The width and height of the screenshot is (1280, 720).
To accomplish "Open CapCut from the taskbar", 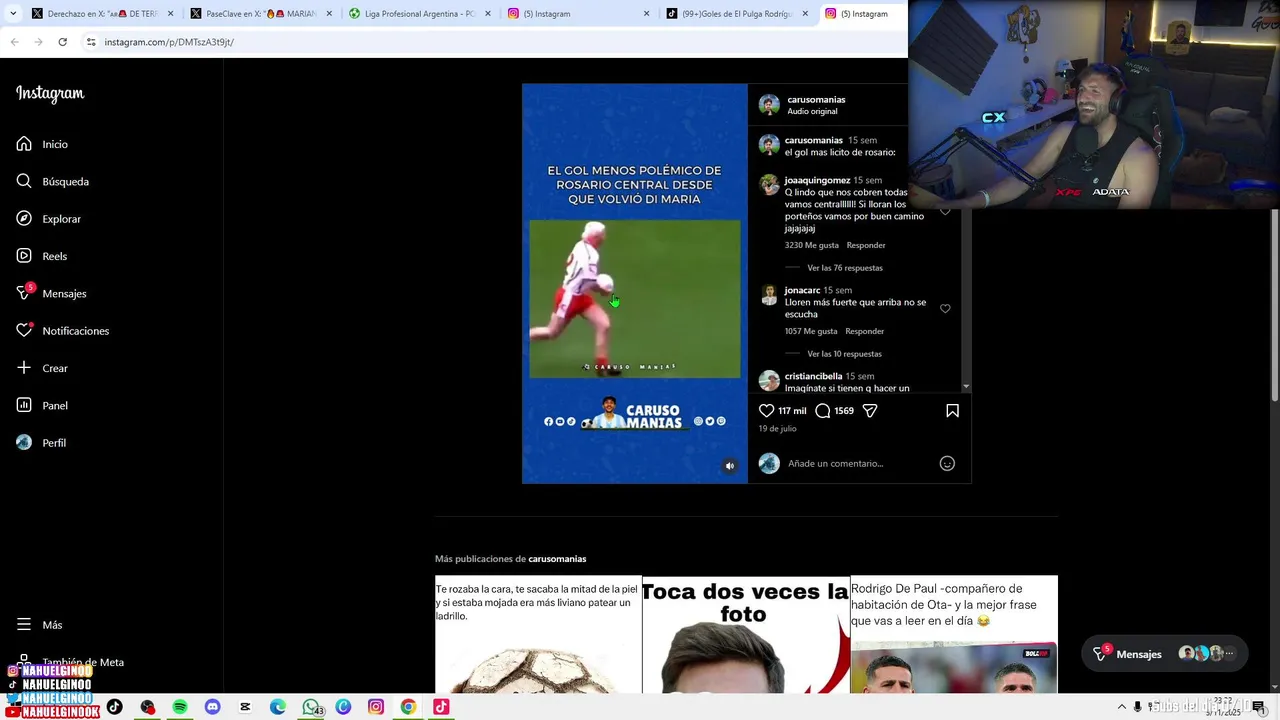I will click(x=245, y=707).
